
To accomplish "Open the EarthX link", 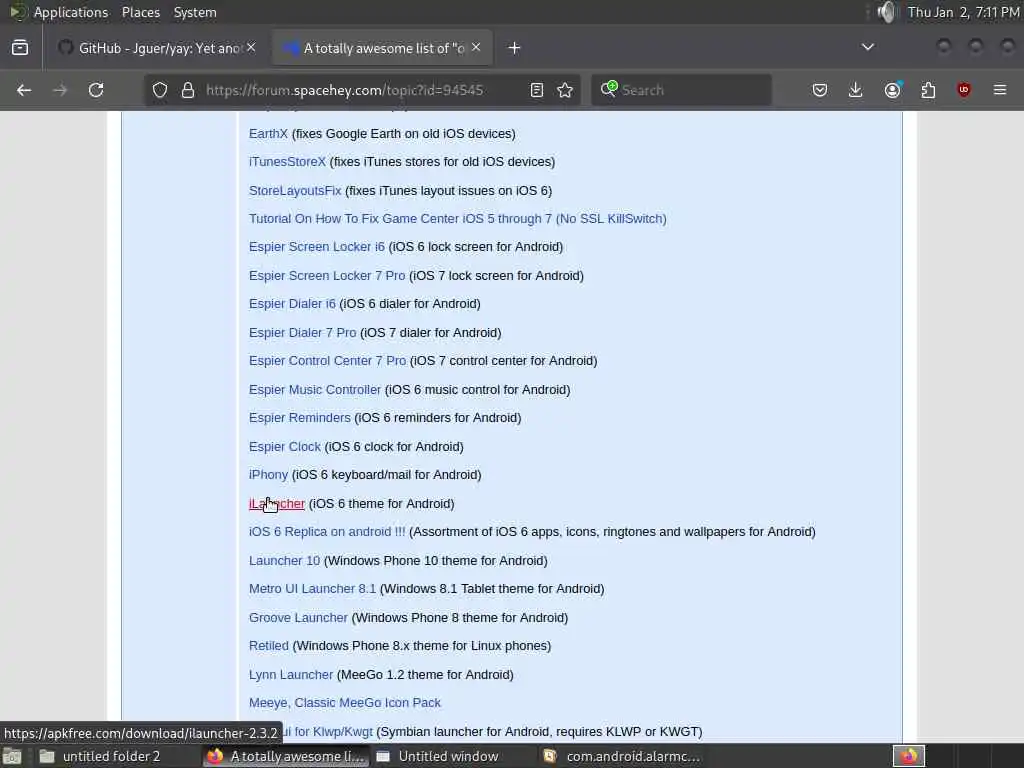I will (268, 133).
